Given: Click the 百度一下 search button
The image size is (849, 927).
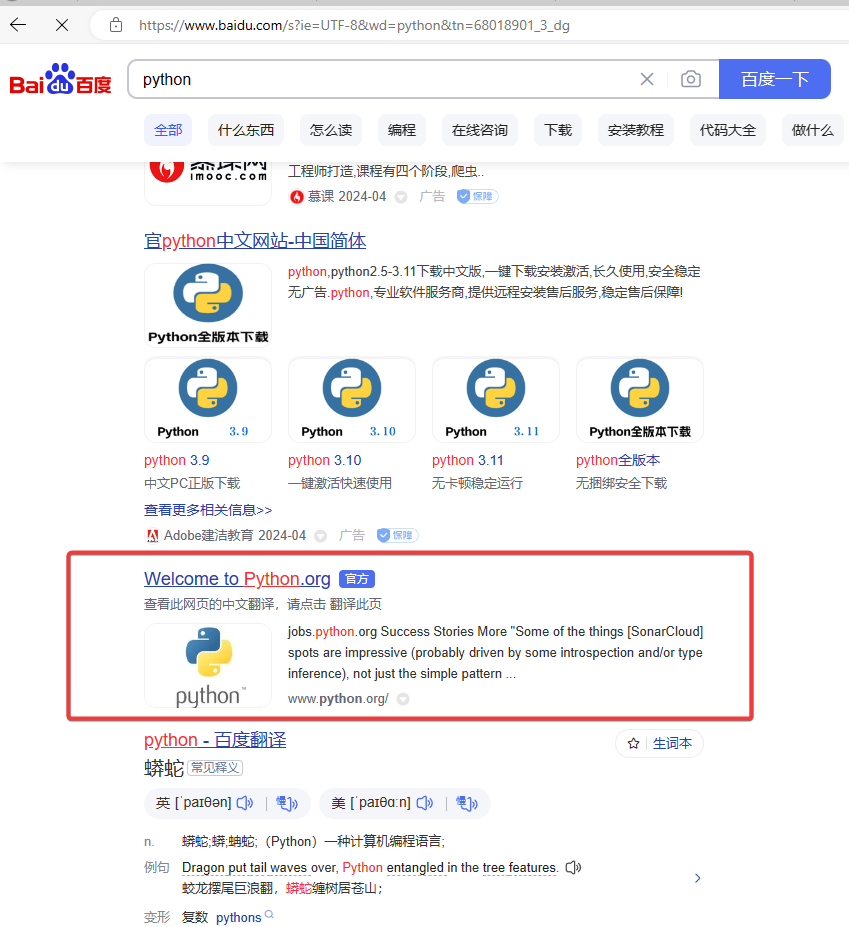Looking at the screenshot, I should tap(775, 79).
